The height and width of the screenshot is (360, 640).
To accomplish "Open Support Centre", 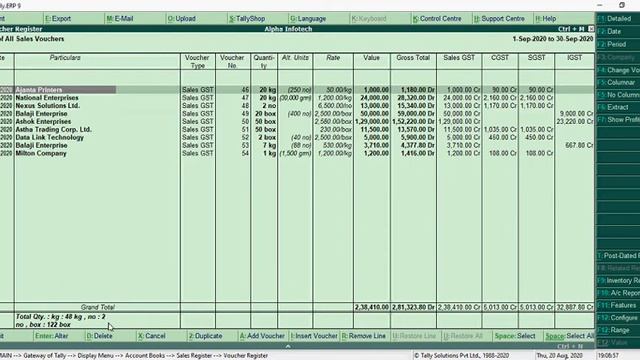I will tap(499, 19).
